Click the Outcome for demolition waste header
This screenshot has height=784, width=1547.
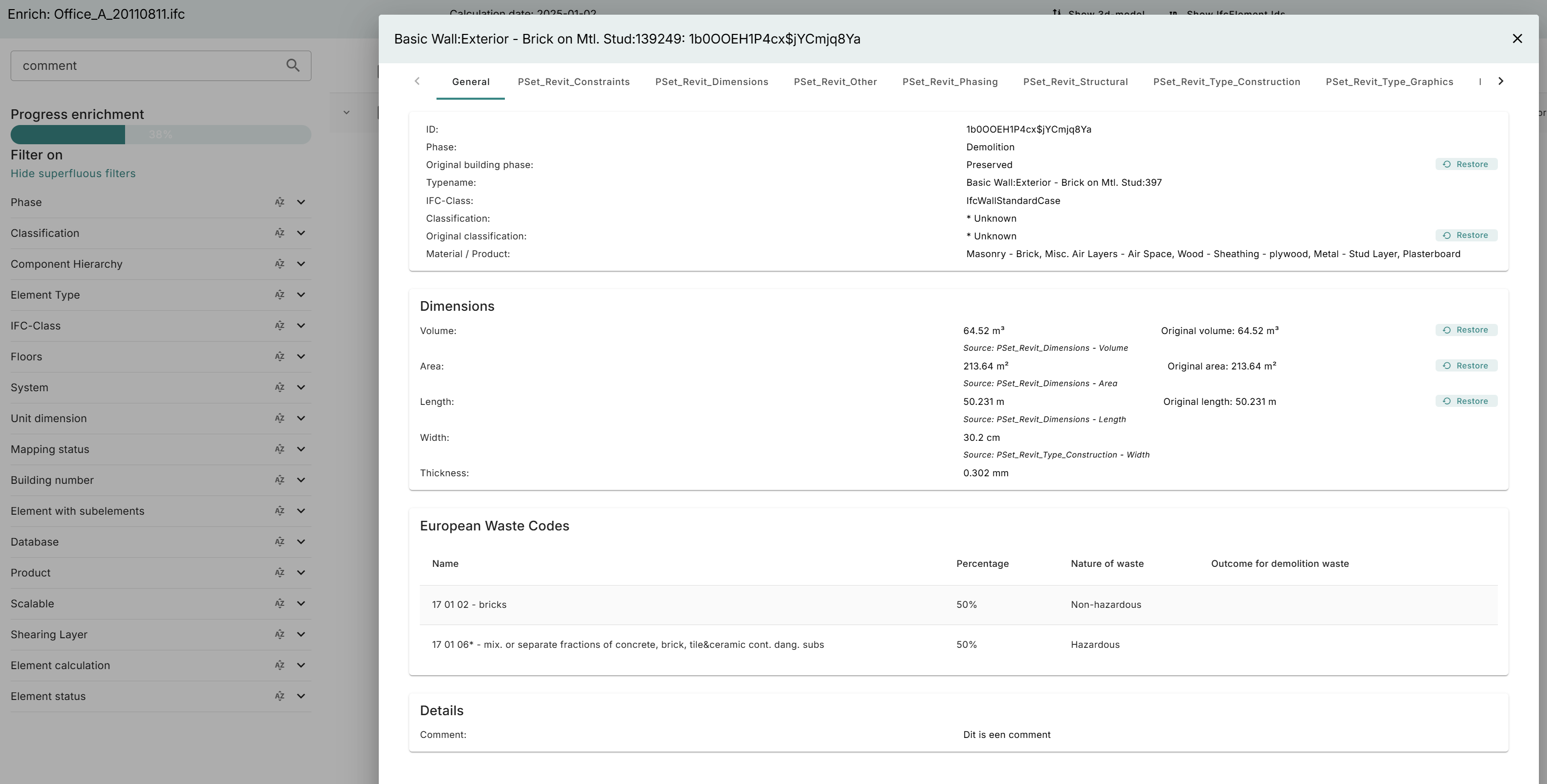pos(1280,564)
